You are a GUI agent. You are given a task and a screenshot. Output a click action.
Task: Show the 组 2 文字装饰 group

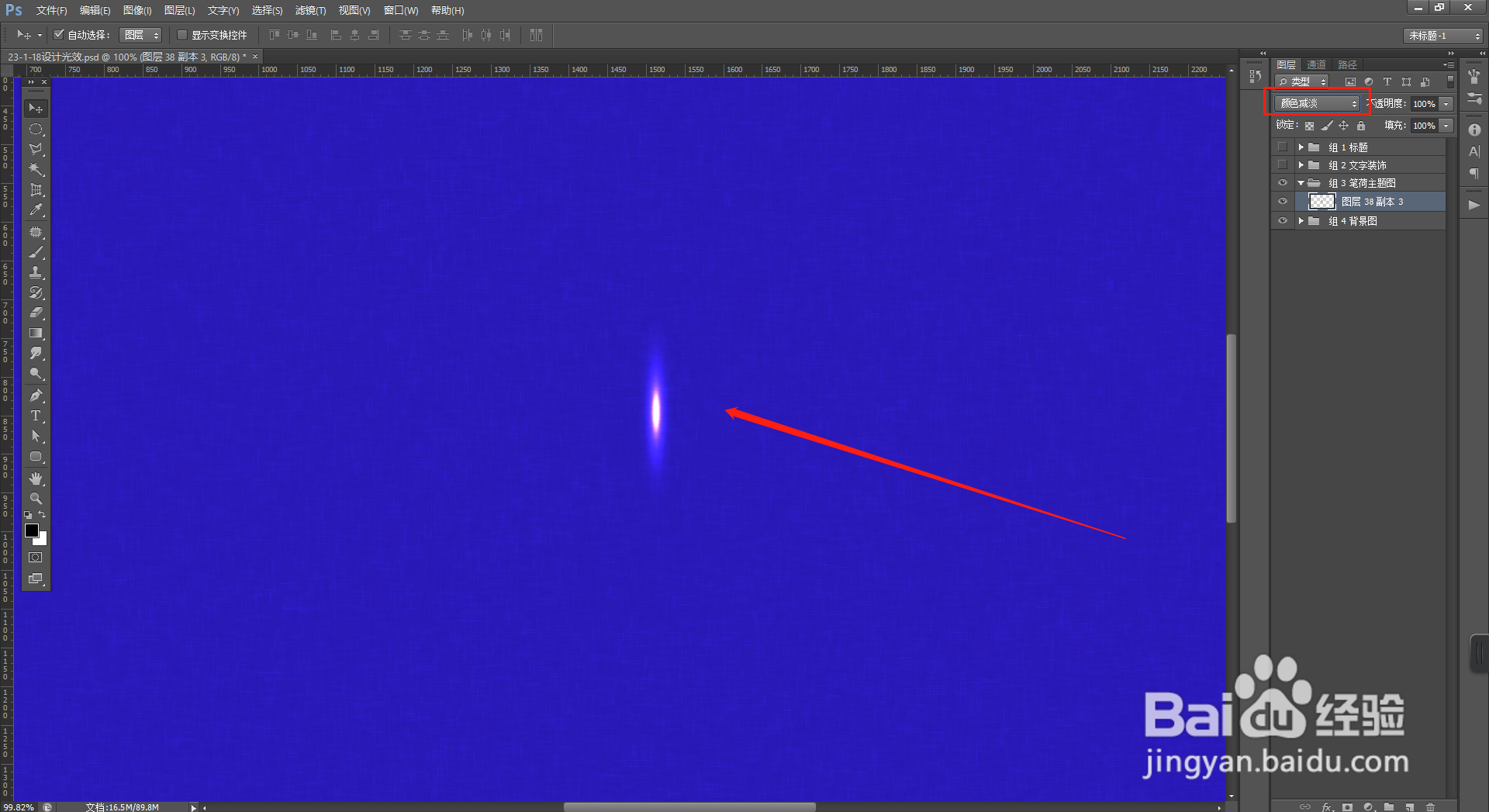click(x=1283, y=164)
